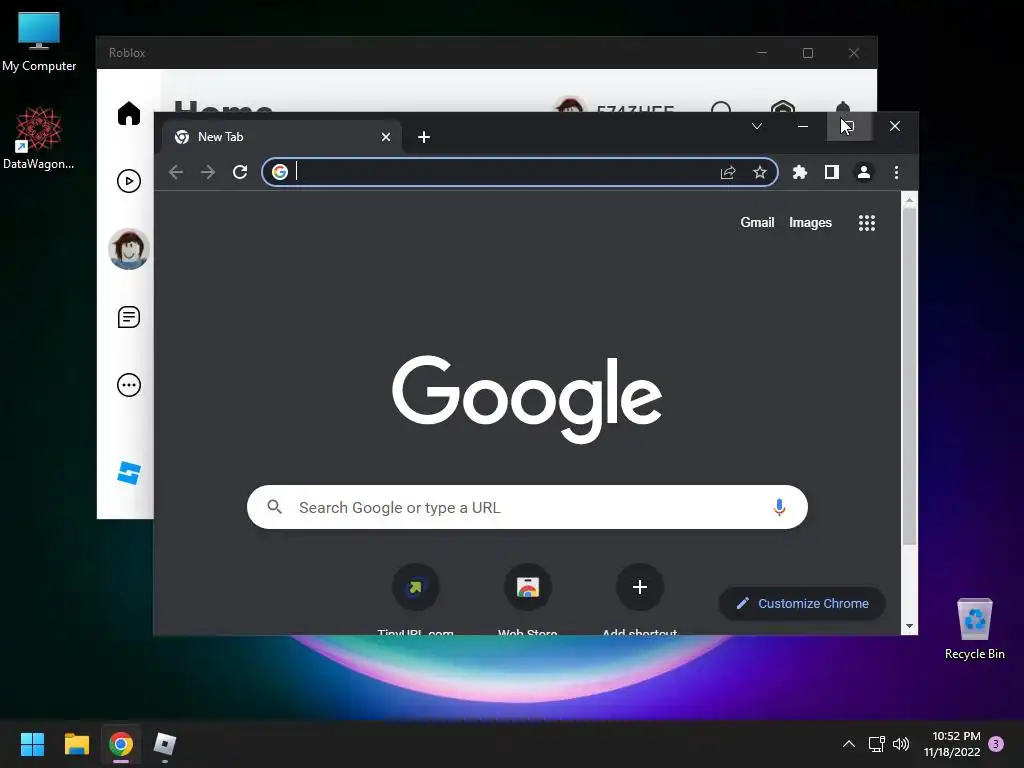Image resolution: width=1024 pixels, height=768 pixels.
Task: Bookmark this tab with the star icon
Action: (759, 172)
